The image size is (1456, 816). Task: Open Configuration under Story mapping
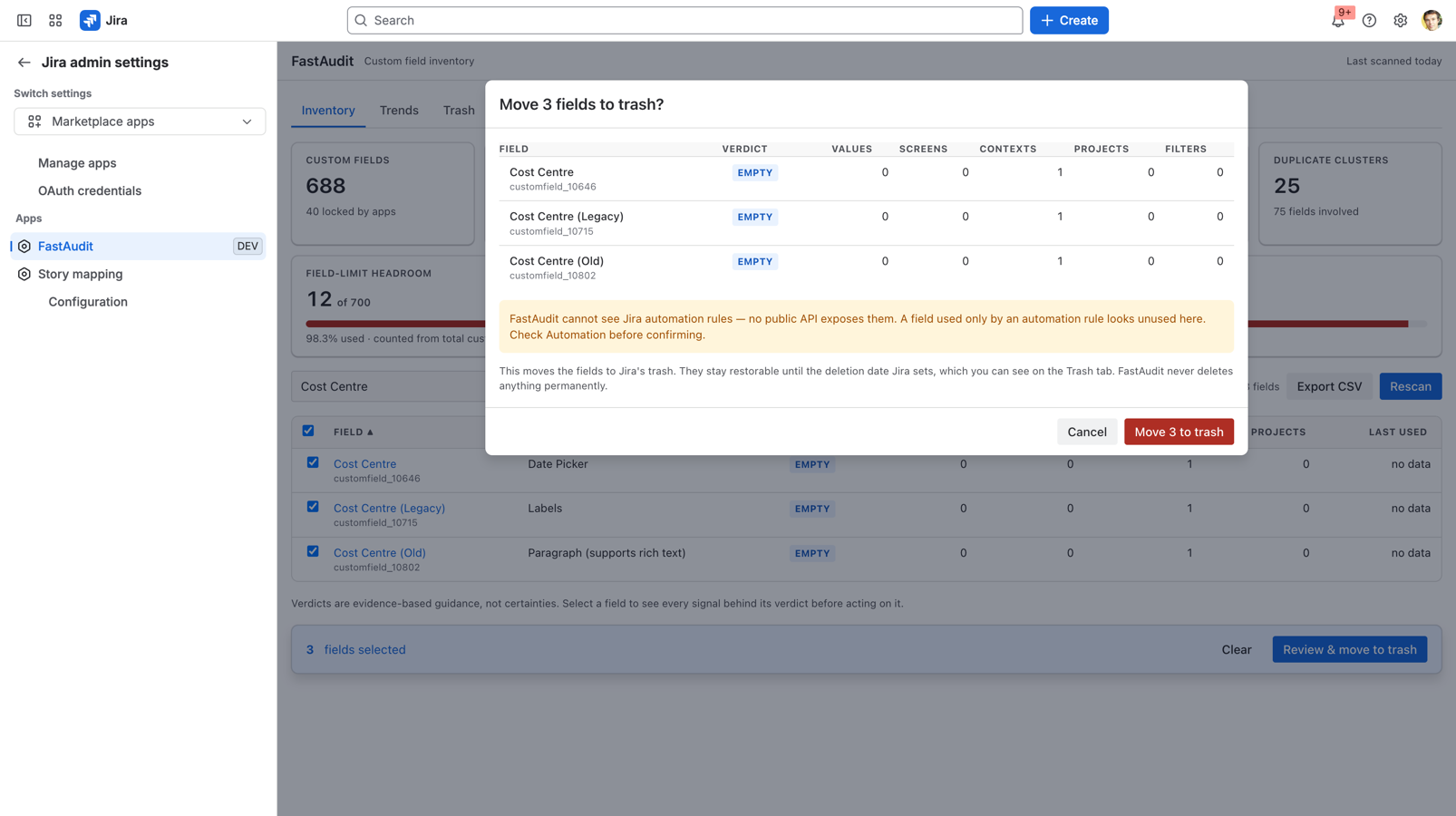[x=88, y=302]
